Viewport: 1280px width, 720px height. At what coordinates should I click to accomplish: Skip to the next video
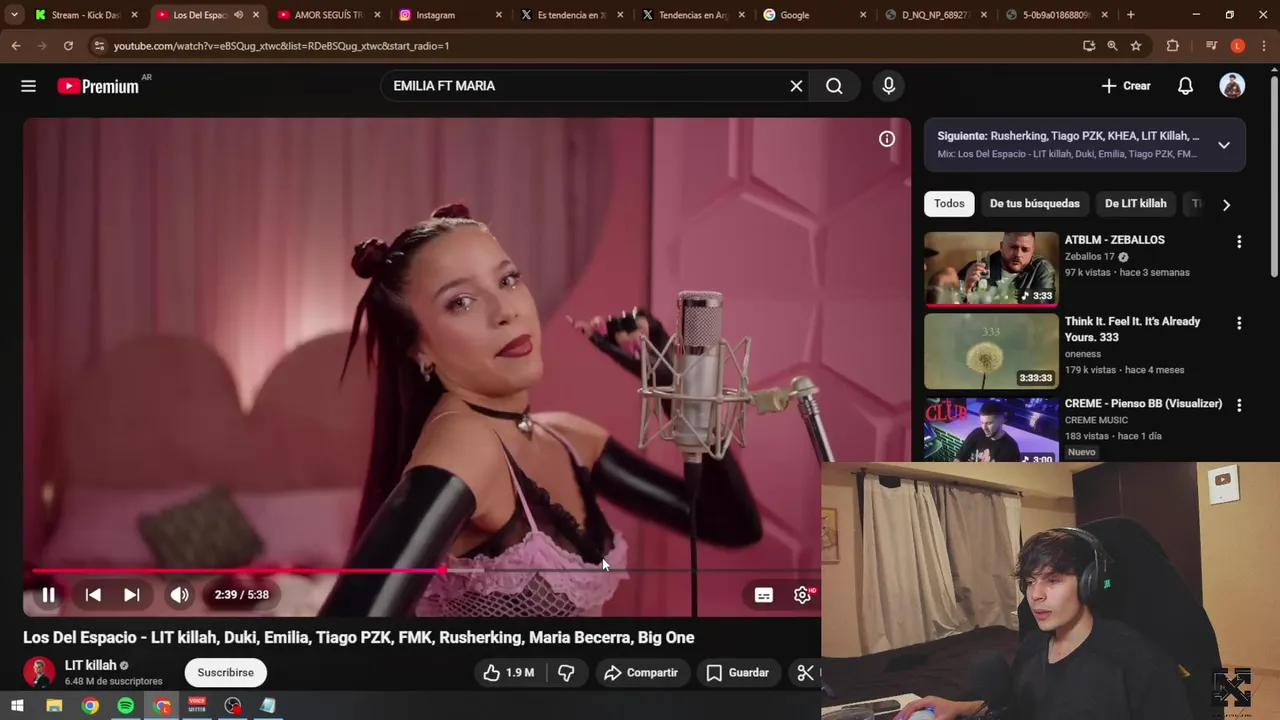point(131,595)
